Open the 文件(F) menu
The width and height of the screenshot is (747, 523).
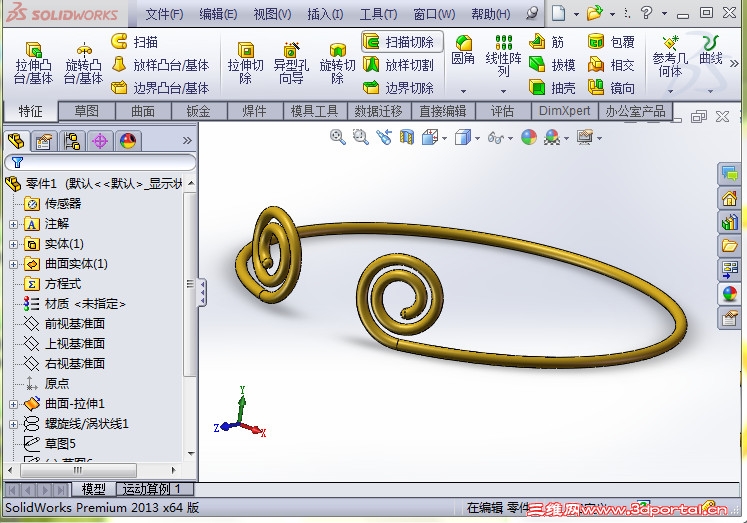click(164, 14)
